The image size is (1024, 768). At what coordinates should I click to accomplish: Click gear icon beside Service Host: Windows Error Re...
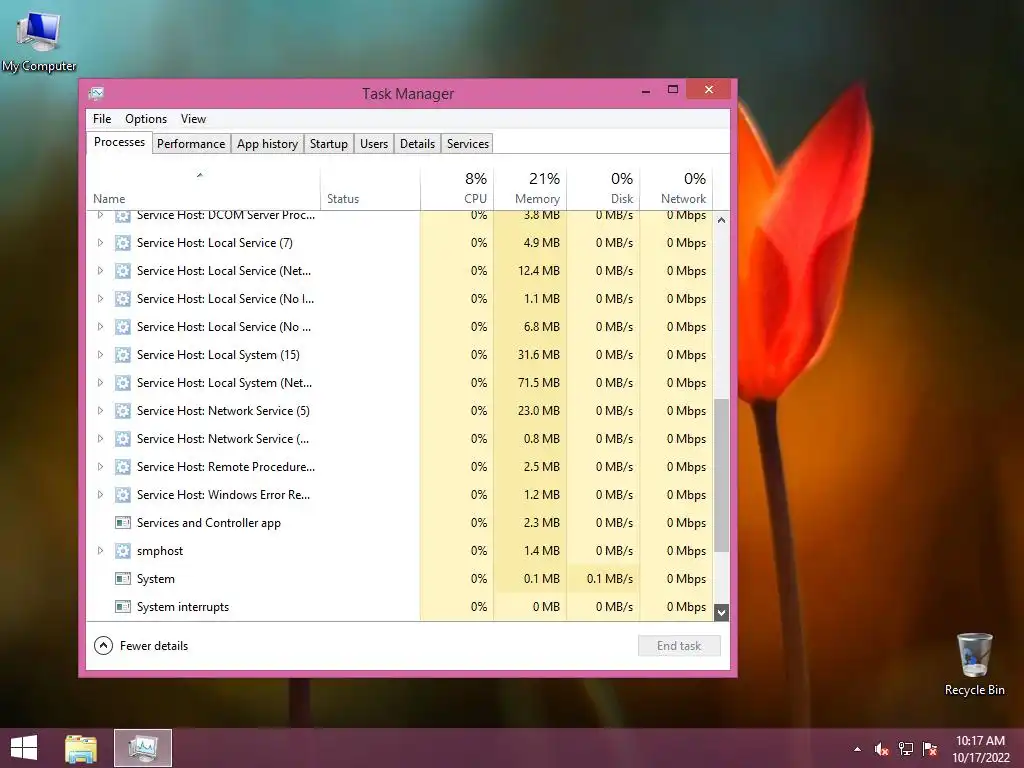point(123,495)
